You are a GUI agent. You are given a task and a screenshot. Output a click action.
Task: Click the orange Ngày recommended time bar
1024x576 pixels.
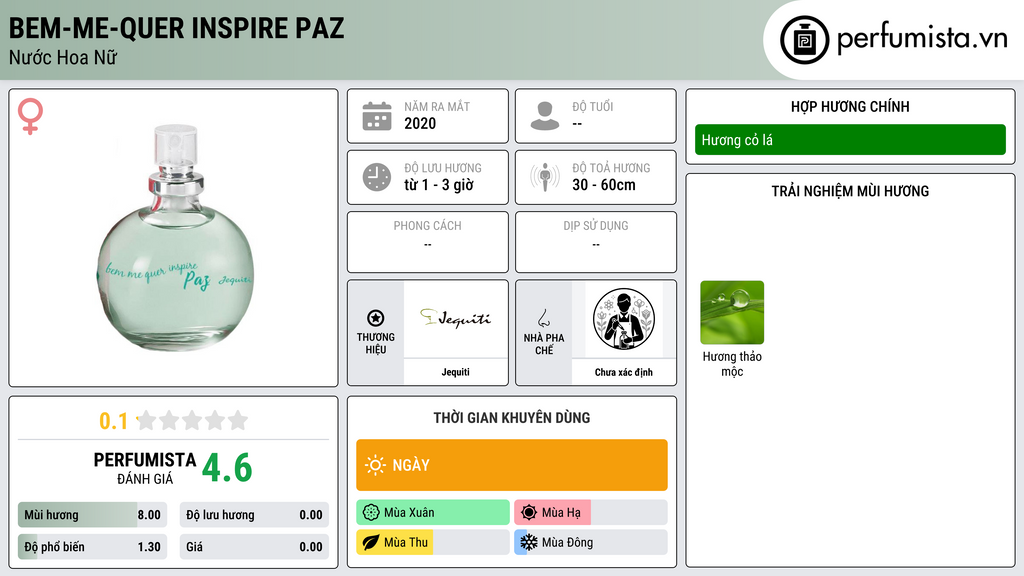(512, 465)
